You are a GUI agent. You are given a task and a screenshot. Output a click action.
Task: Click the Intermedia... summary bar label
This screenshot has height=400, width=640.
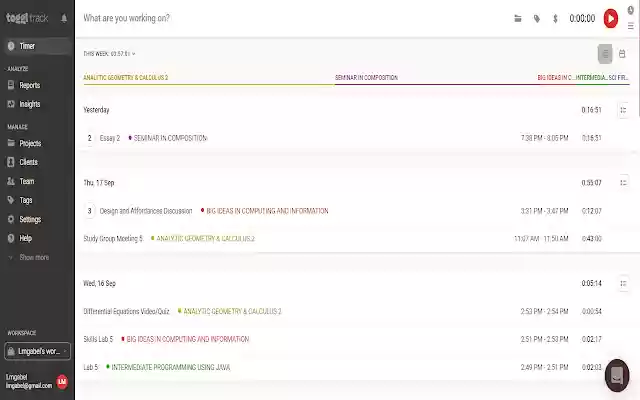[x=591, y=78]
